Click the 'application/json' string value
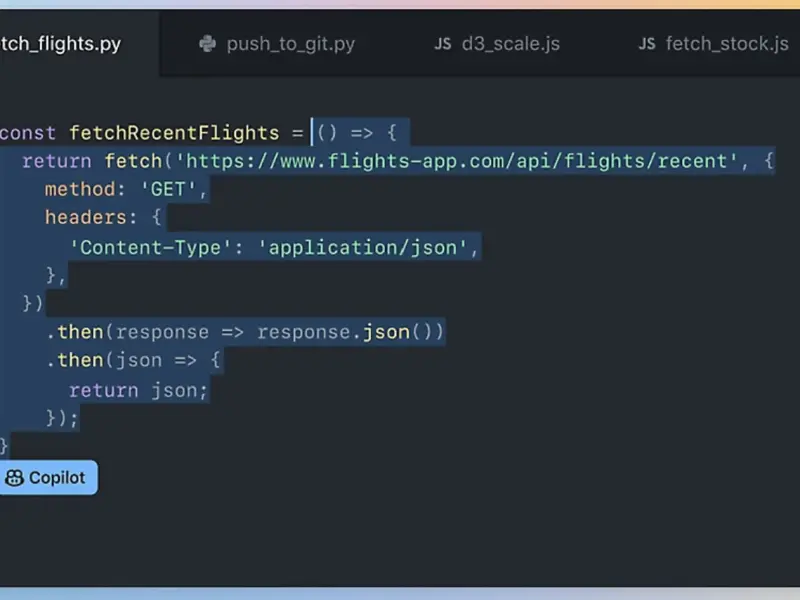Screen dimensions: 800x600 point(362,248)
